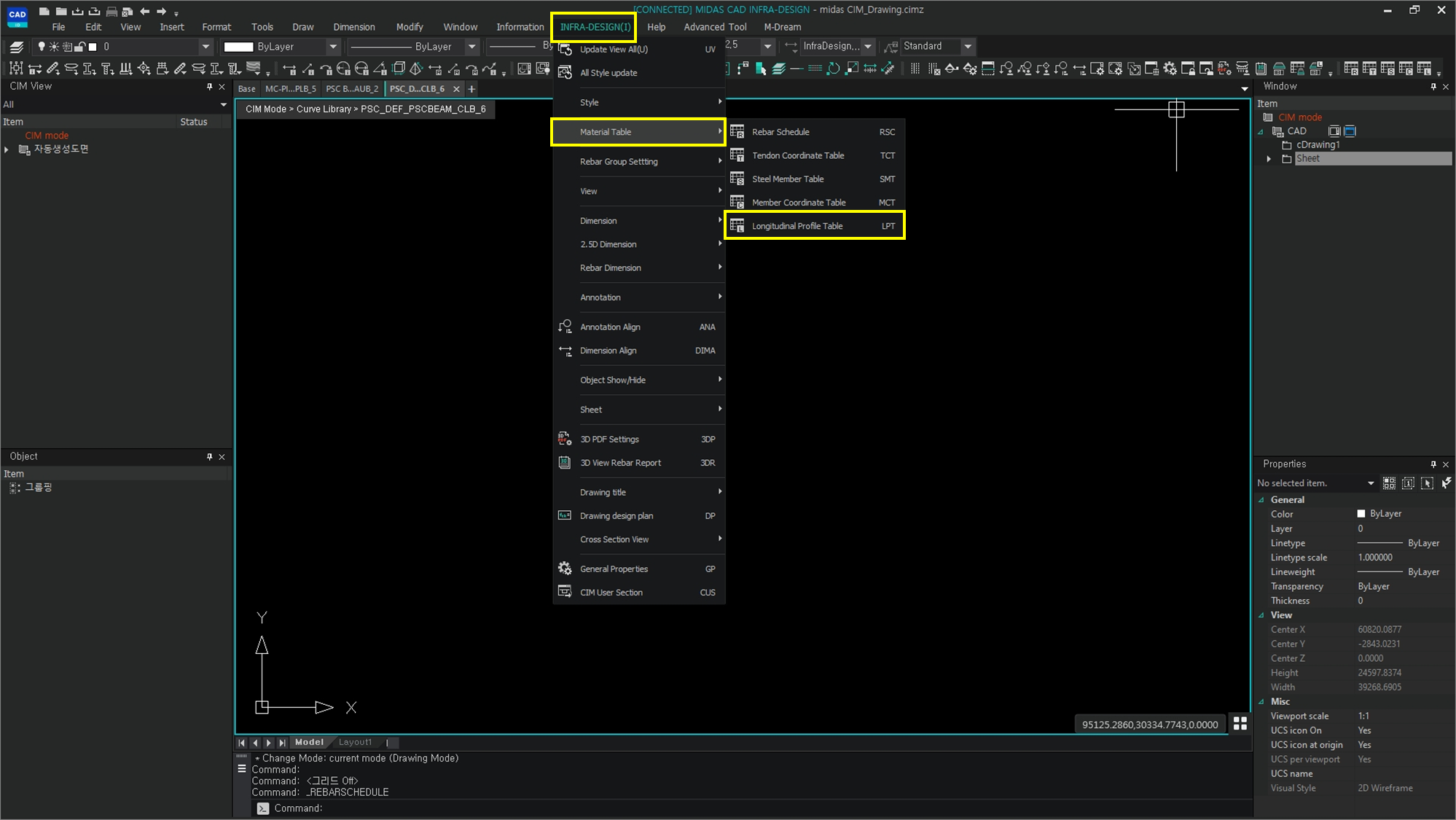Open Dimension Align command

(x=639, y=351)
